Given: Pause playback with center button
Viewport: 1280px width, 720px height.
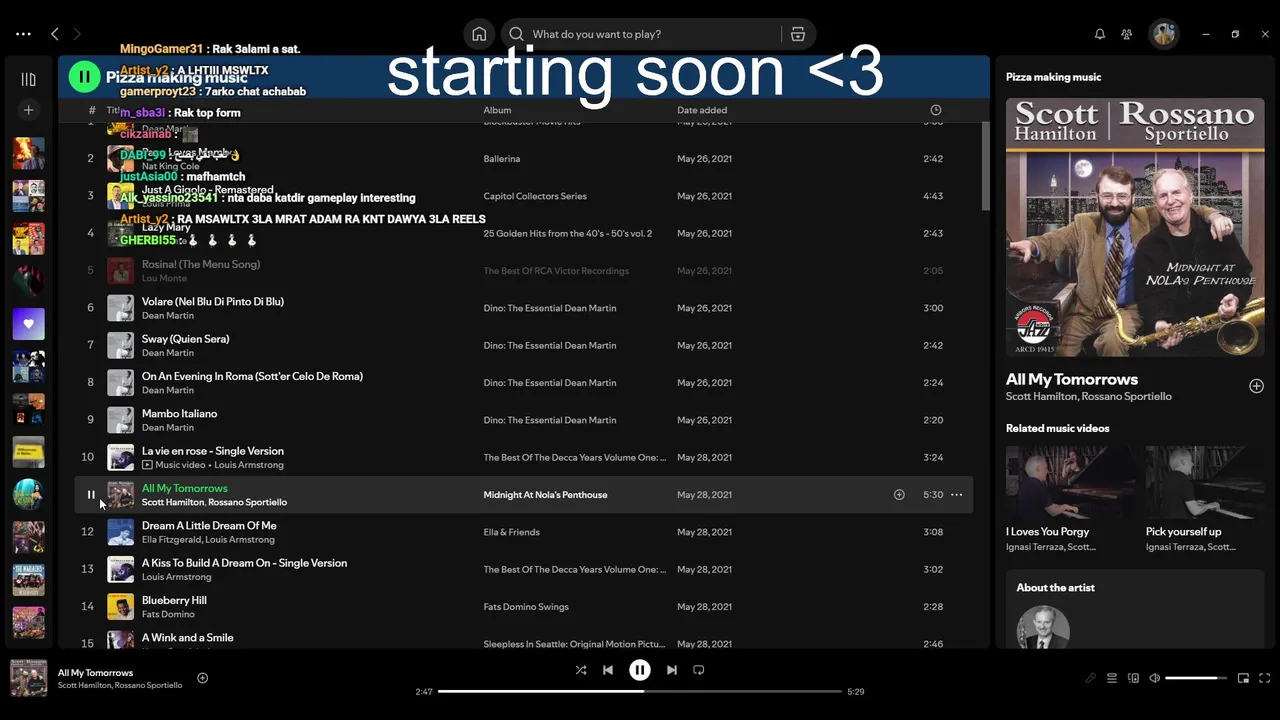Looking at the screenshot, I should point(640,670).
